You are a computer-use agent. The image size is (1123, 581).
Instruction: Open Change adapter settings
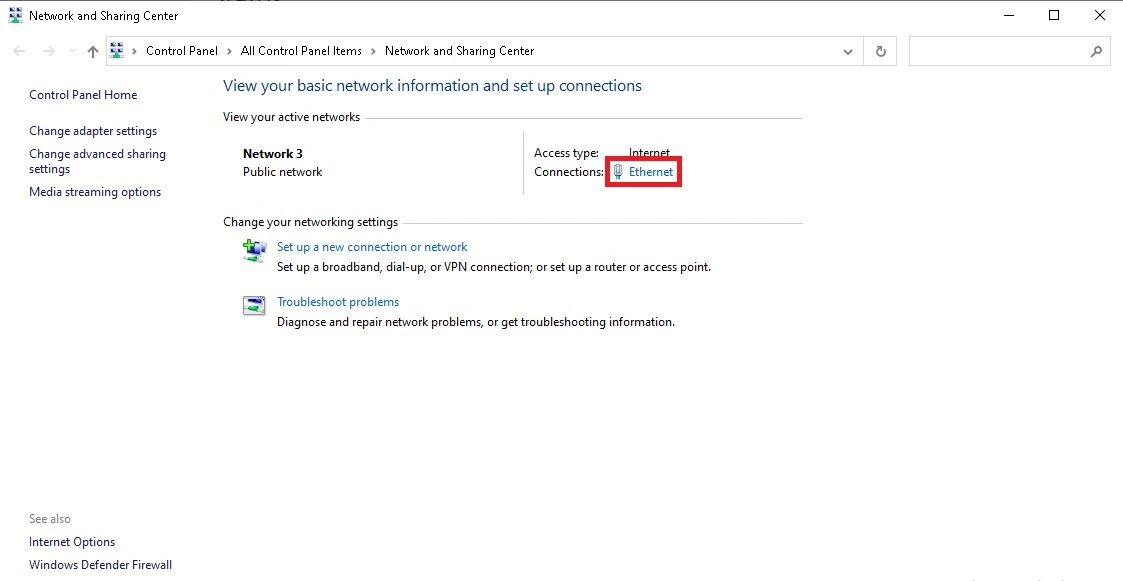[x=93, y=131]
